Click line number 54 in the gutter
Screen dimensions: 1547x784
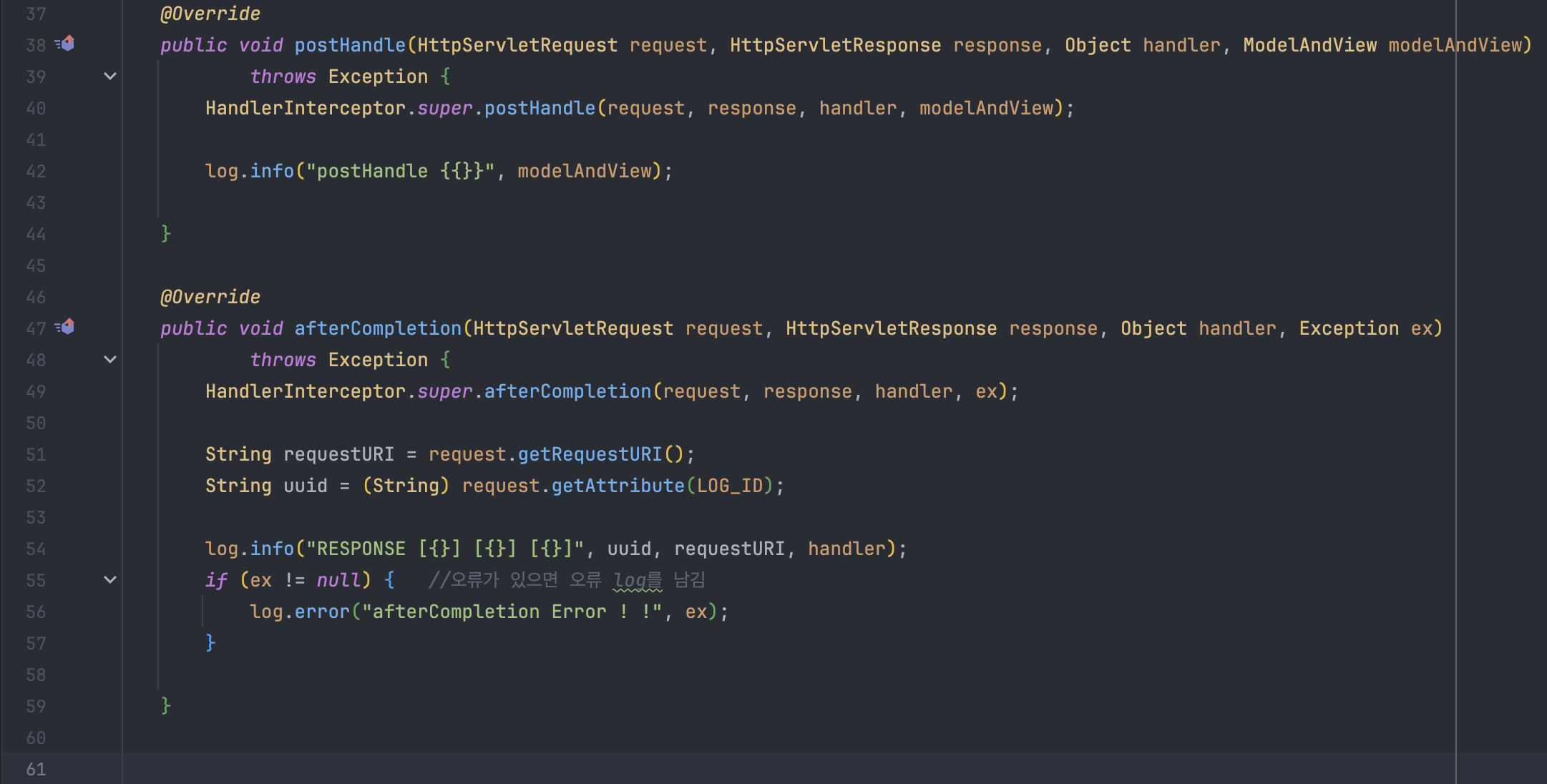click(x=36, y=549)
